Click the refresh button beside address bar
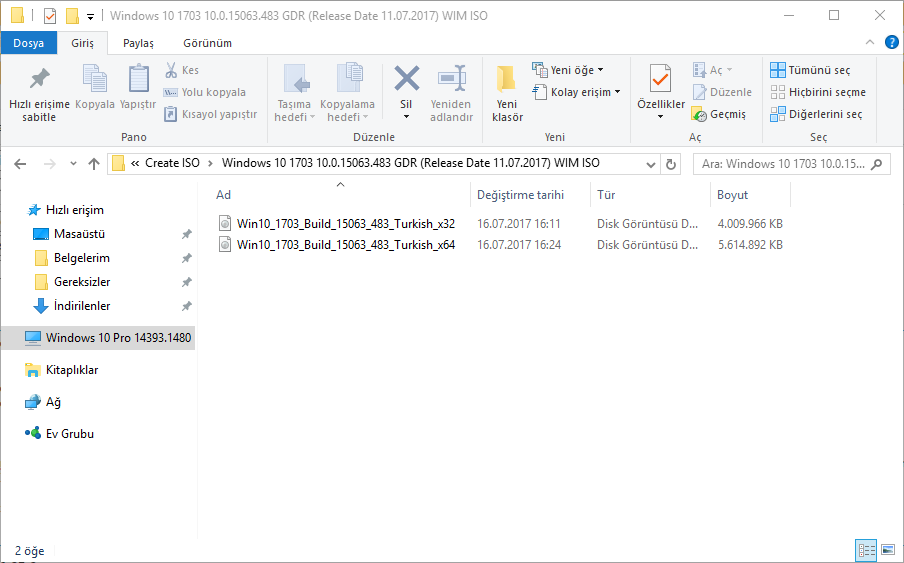Viewport: 904px width, 563px height. pyautogui.click(x=671, y=165)
